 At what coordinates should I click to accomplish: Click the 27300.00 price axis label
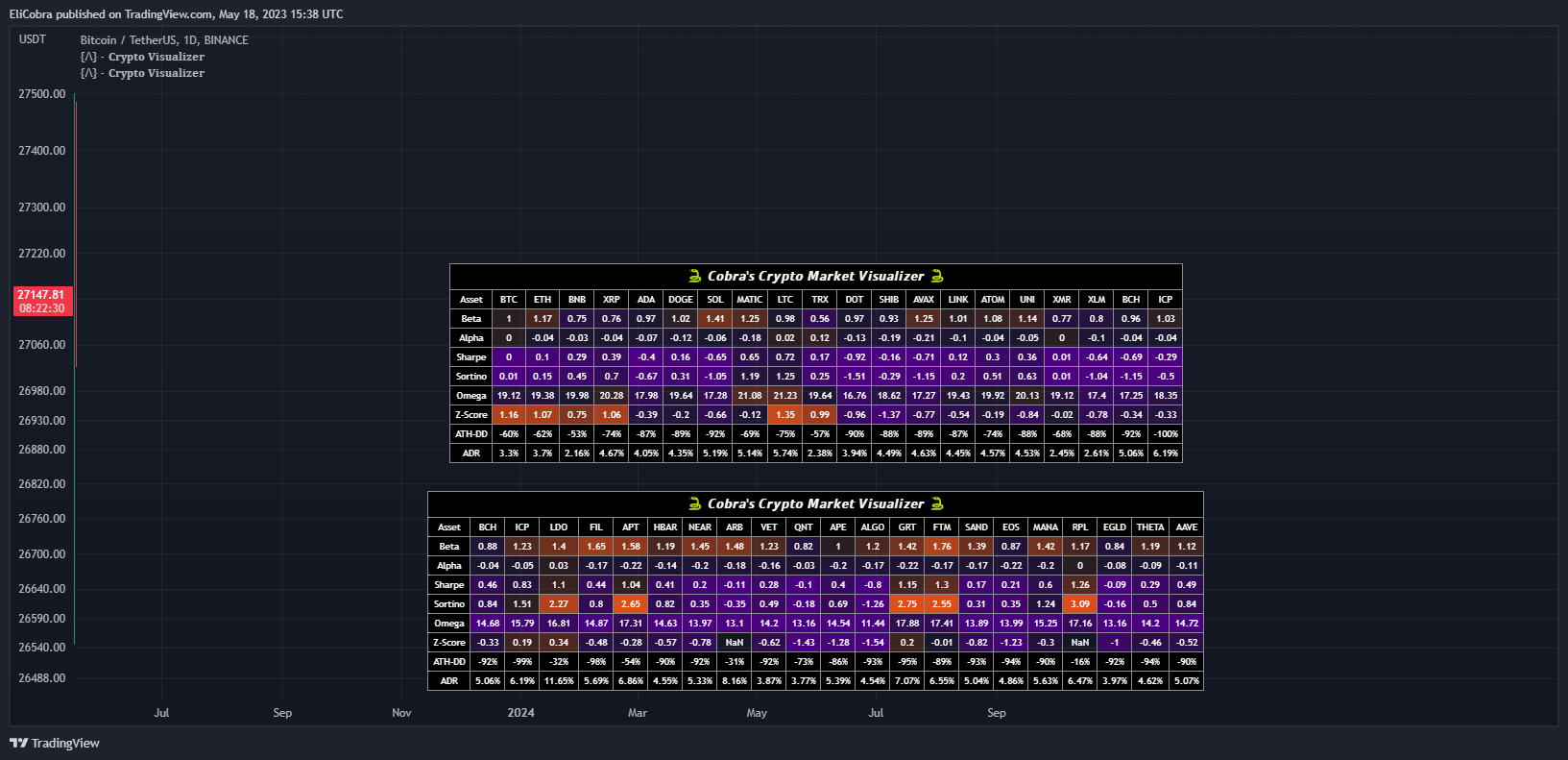pyautogui.click(x=42, y=208)
